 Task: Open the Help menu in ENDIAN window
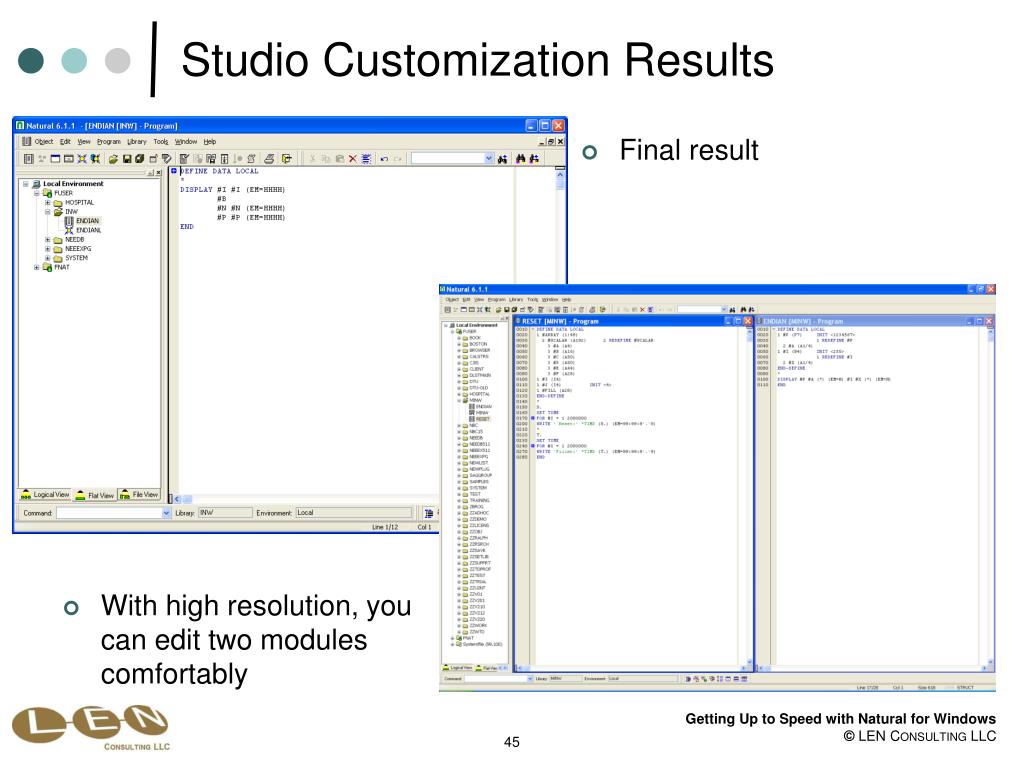click(210, 142)
